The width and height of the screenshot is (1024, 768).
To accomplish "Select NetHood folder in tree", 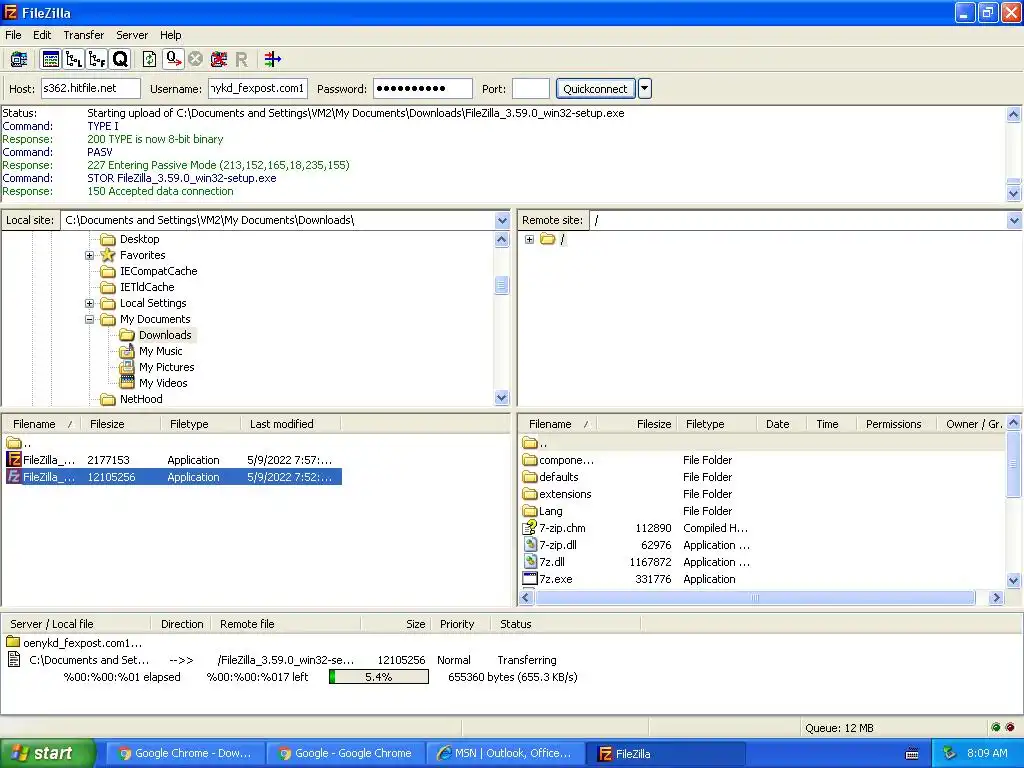I will click(140, 399).
